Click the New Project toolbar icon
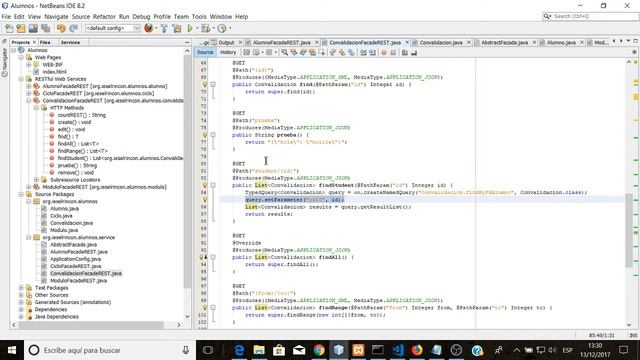 tap(21, 28)
